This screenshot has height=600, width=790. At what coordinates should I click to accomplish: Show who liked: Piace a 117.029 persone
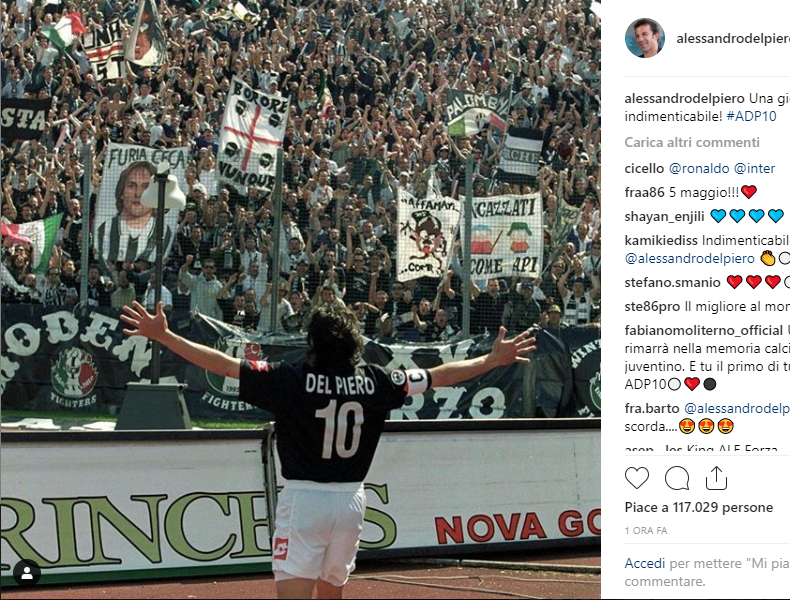click(x=698, y=507)
